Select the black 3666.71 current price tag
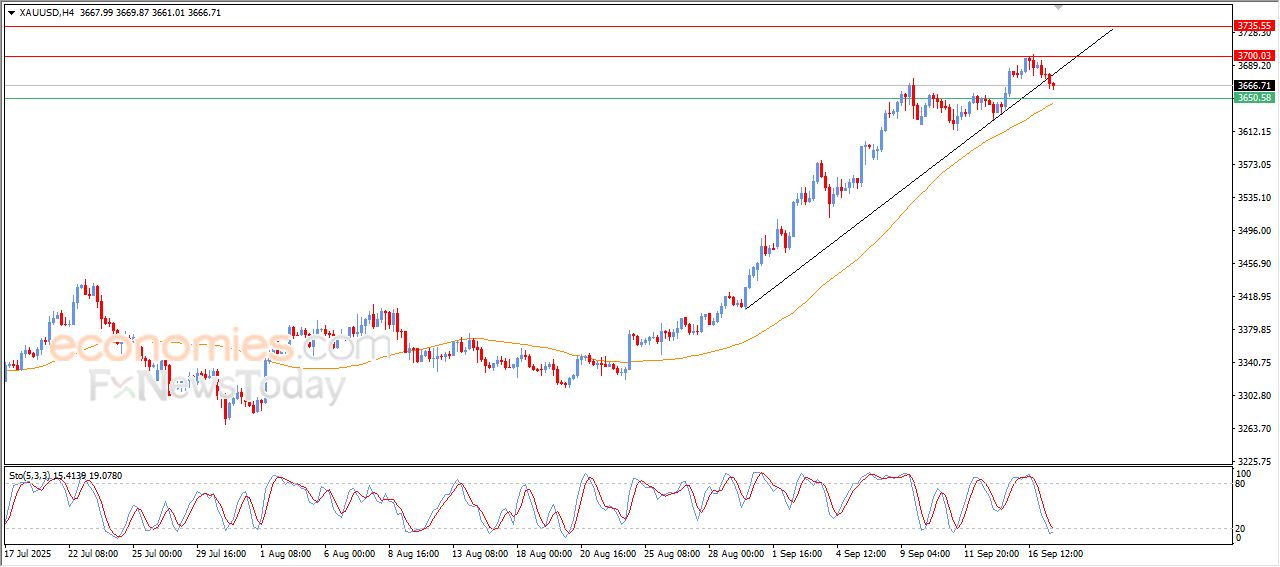The width and height of the screenshot is (1280, 567). point(1253,86)
